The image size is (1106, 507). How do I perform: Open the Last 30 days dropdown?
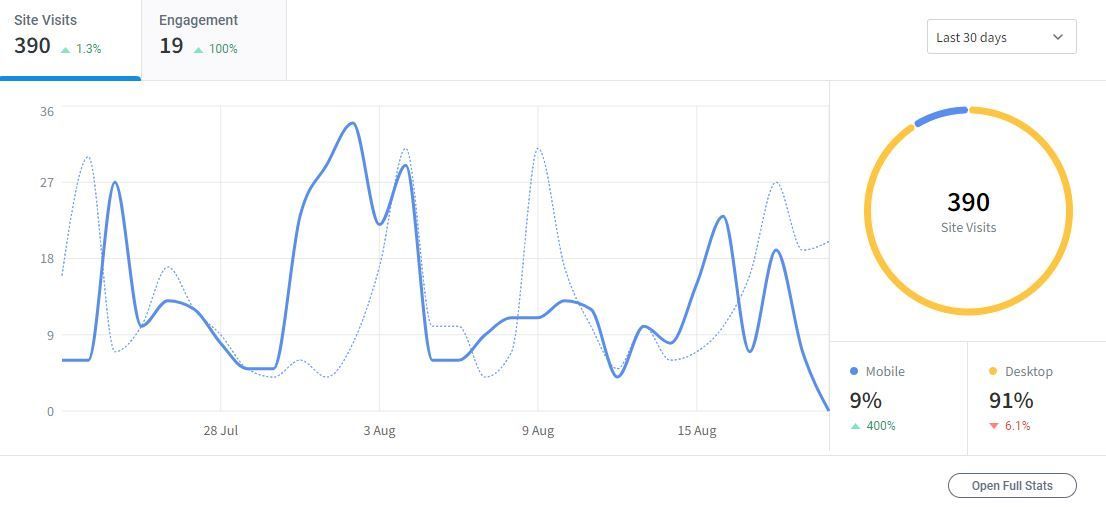[1002, 37]
